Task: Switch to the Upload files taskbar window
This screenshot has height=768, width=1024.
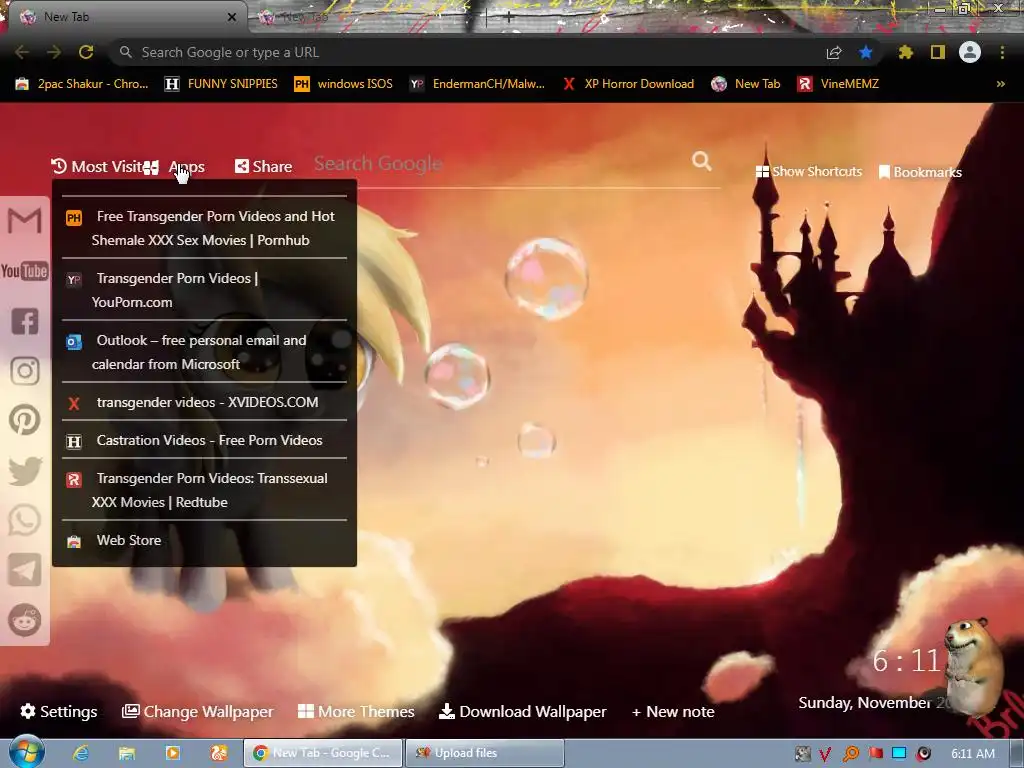Action: click(x=485, y=753)
